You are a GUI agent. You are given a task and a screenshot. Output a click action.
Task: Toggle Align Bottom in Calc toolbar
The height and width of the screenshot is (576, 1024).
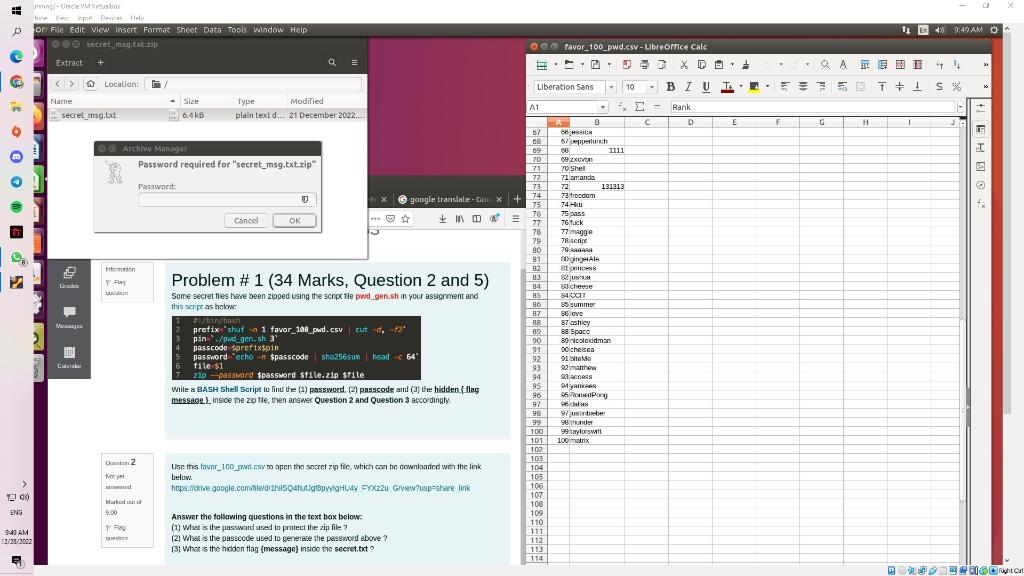(x=918, y=87)
